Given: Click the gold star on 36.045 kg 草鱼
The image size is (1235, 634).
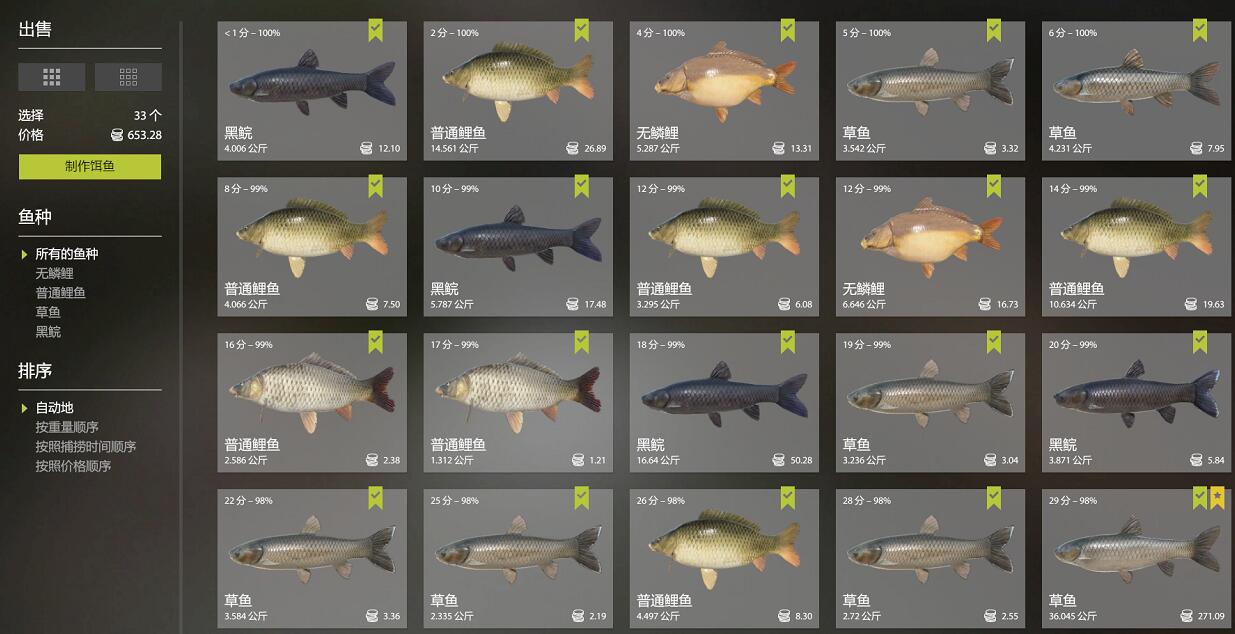Looking at the screenshot, I should coord(1217,497).
